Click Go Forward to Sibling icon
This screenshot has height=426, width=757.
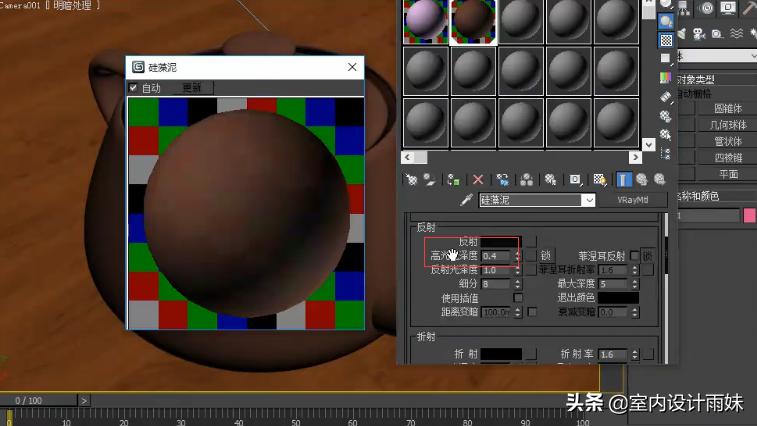(x=660, y=180)
